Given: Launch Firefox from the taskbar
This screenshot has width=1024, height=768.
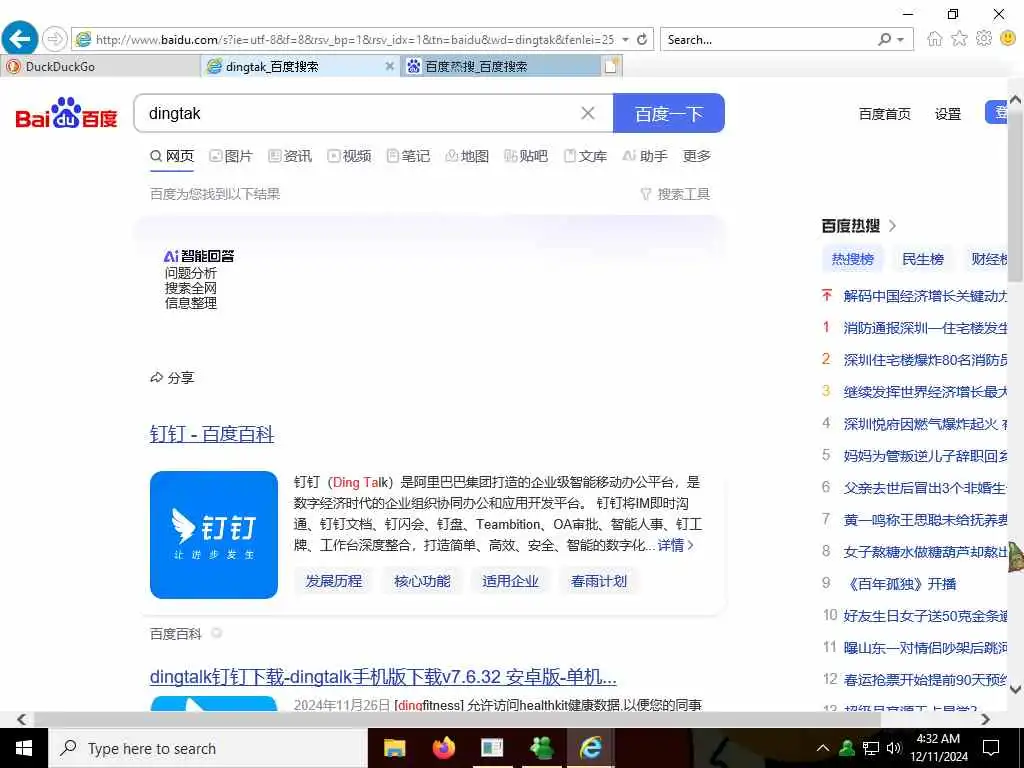Looking at the screenshot, I should 443,748.
